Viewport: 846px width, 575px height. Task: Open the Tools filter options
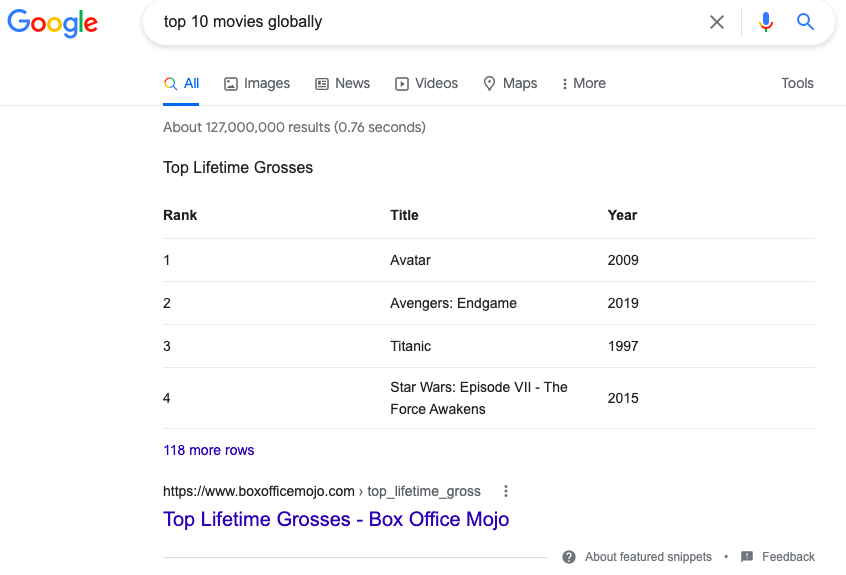point(797,84)
